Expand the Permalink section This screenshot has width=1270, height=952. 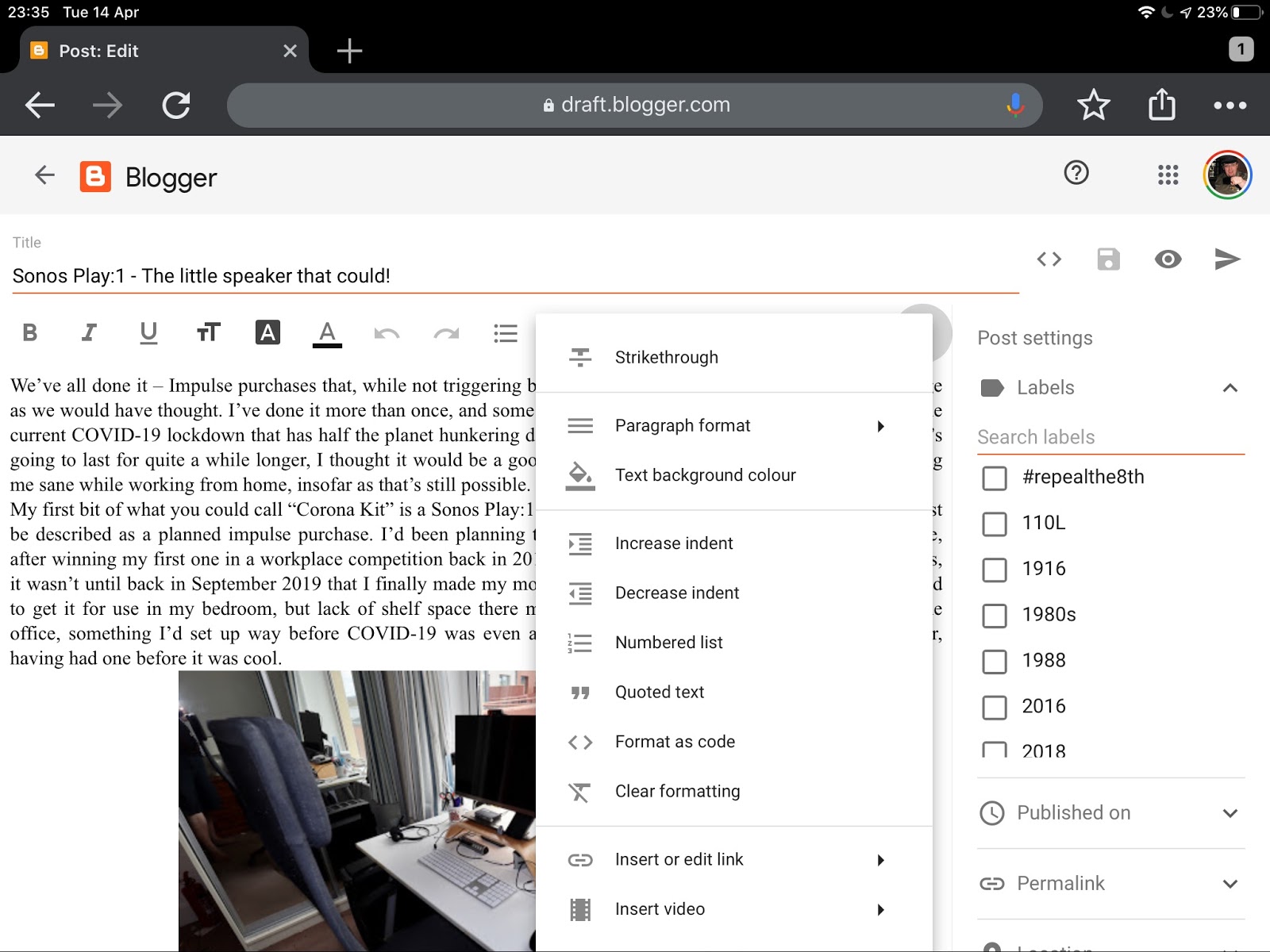point(1230,884)
